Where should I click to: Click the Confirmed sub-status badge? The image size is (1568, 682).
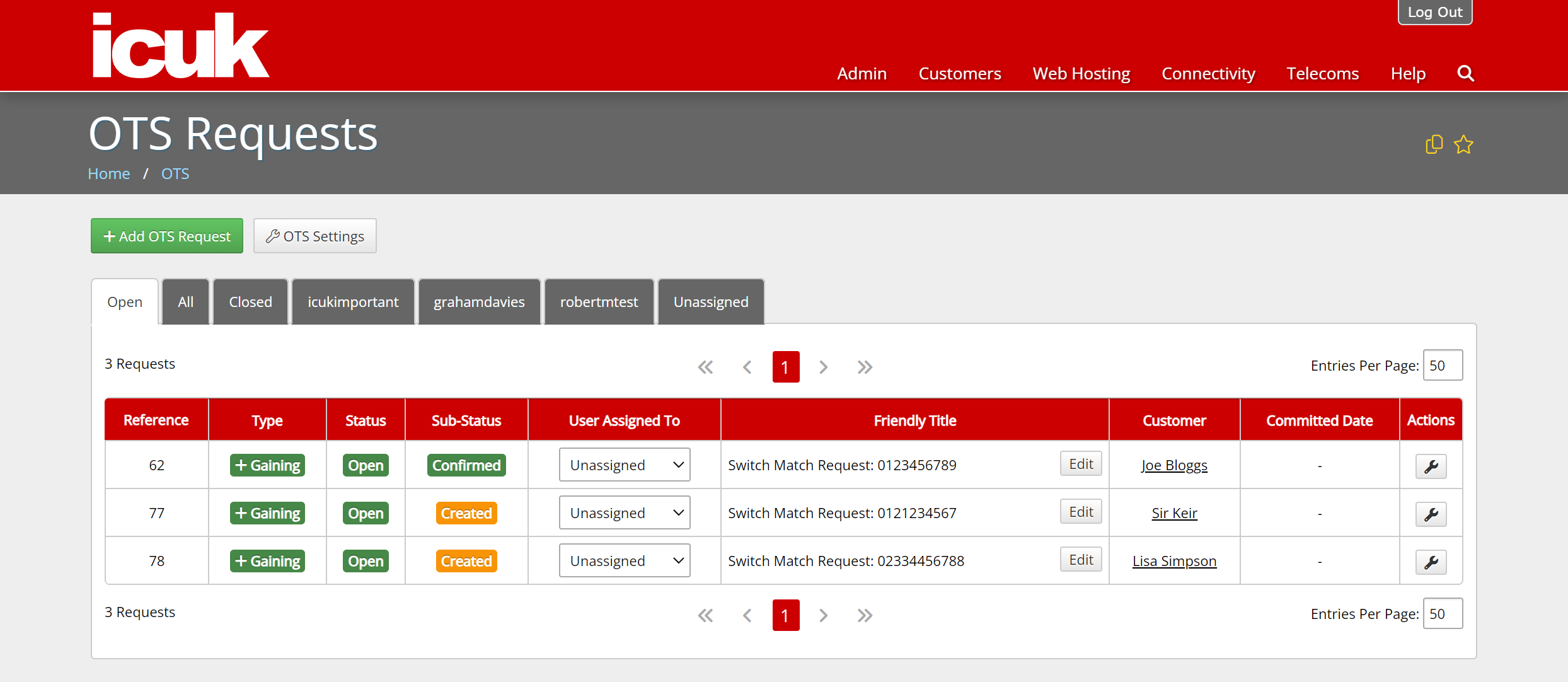[466, 465]
